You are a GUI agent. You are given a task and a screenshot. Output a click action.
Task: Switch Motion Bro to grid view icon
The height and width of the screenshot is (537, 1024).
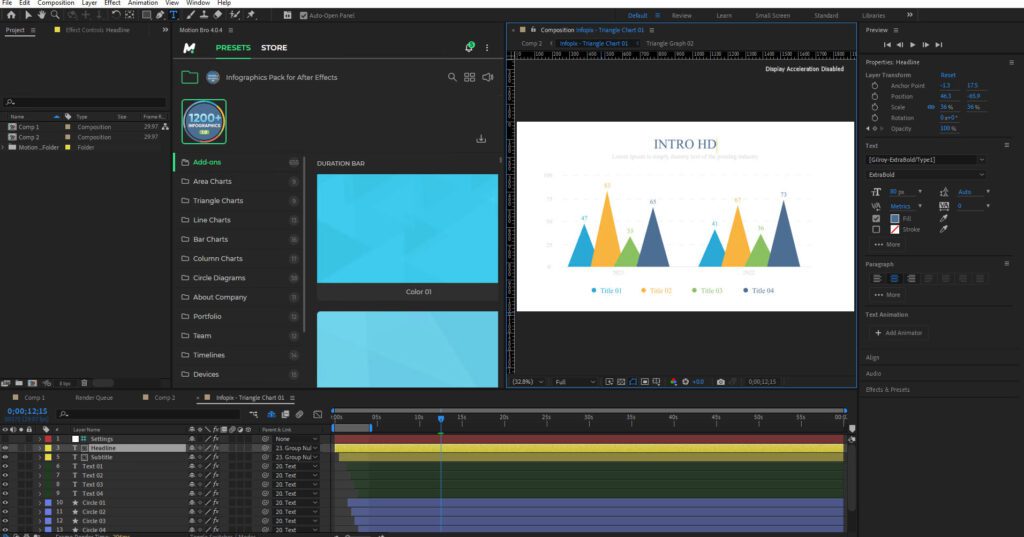[469, 77]
